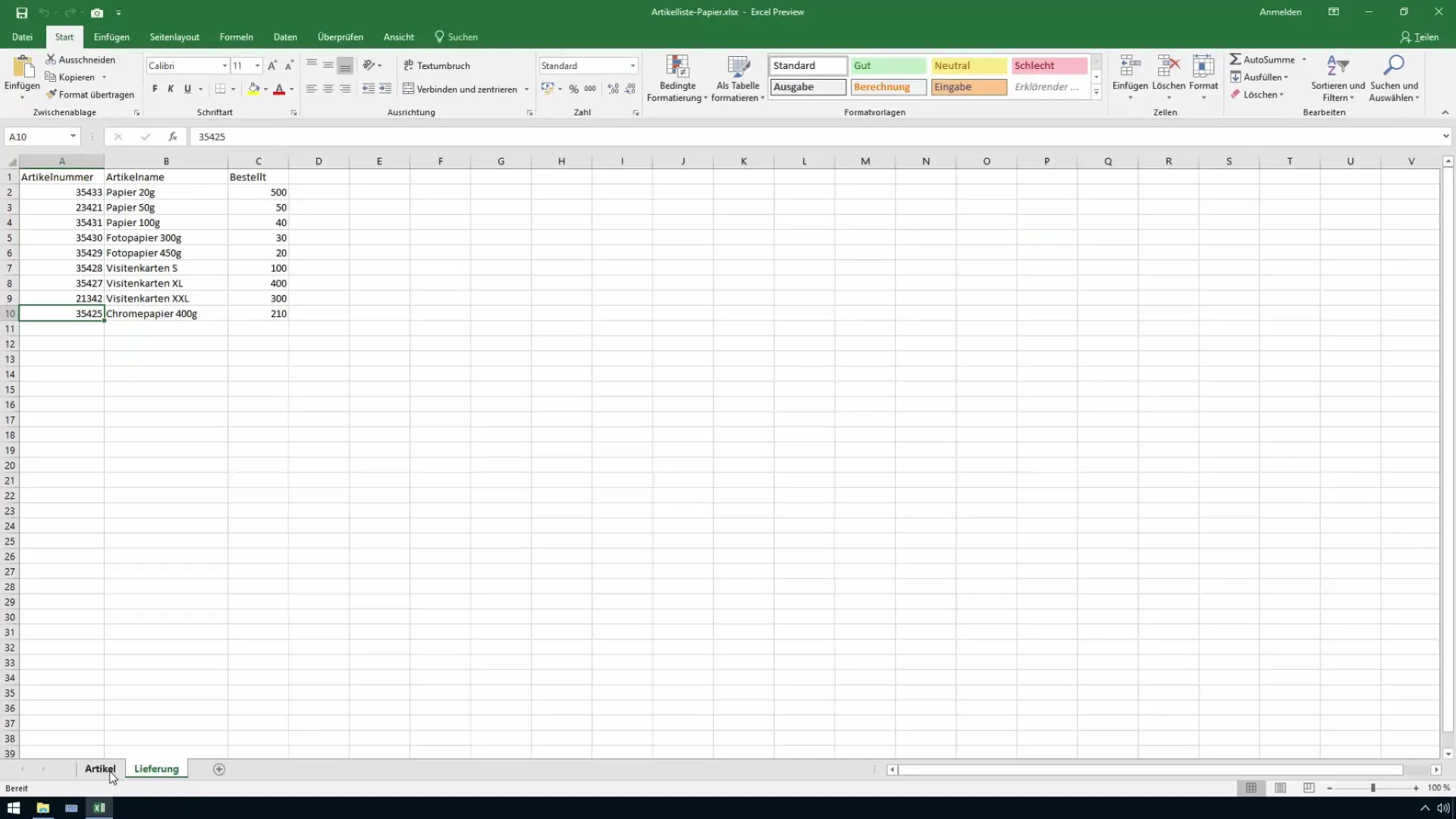Viewport: 1456px width, 819px height.
Task: Align cell content to the bottom
Action: [345, 65]
